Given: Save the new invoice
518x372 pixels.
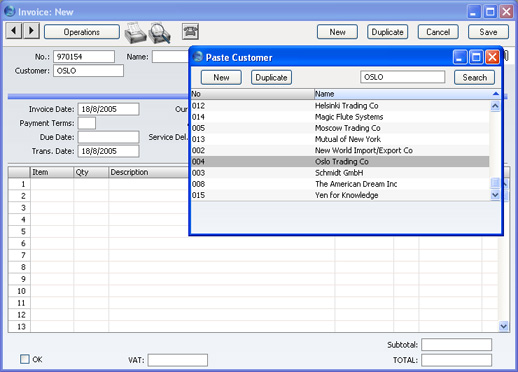Looking at the screenshot, I should pyautogui.click(x=488, y=32).
